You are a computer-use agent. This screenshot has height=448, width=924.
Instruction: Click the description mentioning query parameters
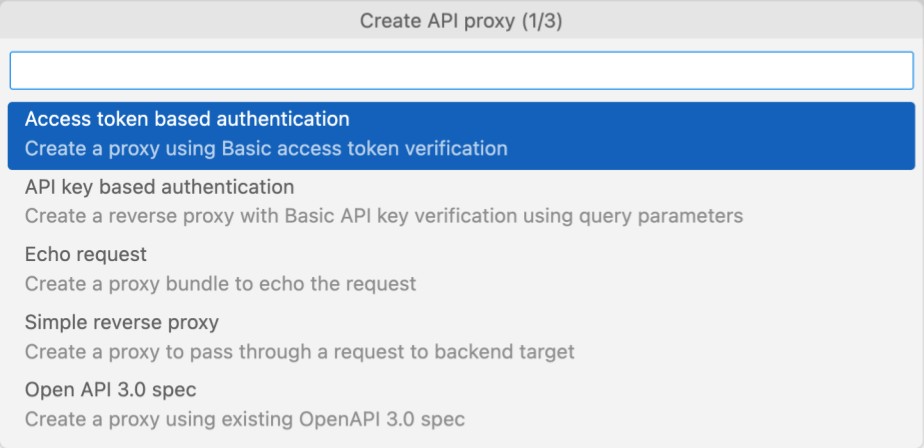tap(383, 216)
